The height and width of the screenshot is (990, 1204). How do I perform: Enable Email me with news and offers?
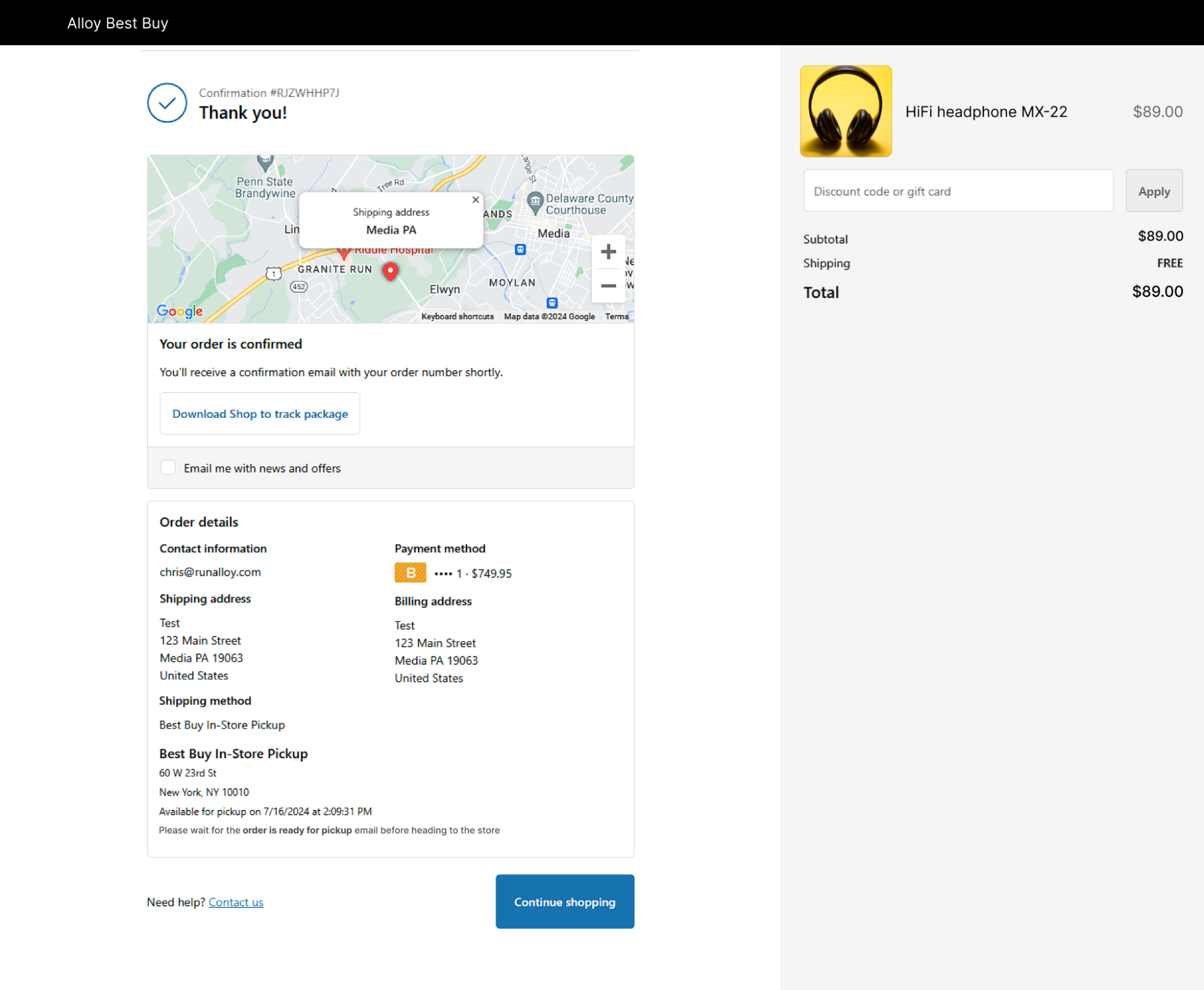tap(168, 468)
